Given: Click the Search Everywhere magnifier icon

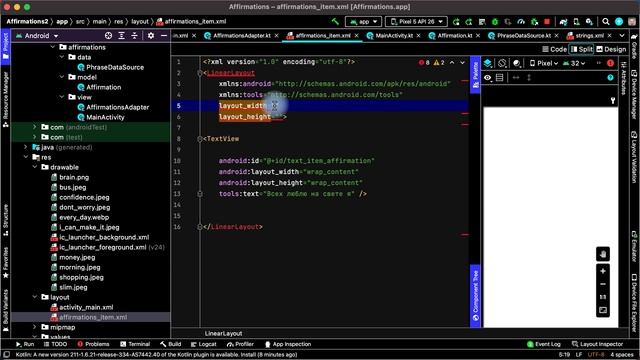Looking at the screenshot, I should (606, 21).
